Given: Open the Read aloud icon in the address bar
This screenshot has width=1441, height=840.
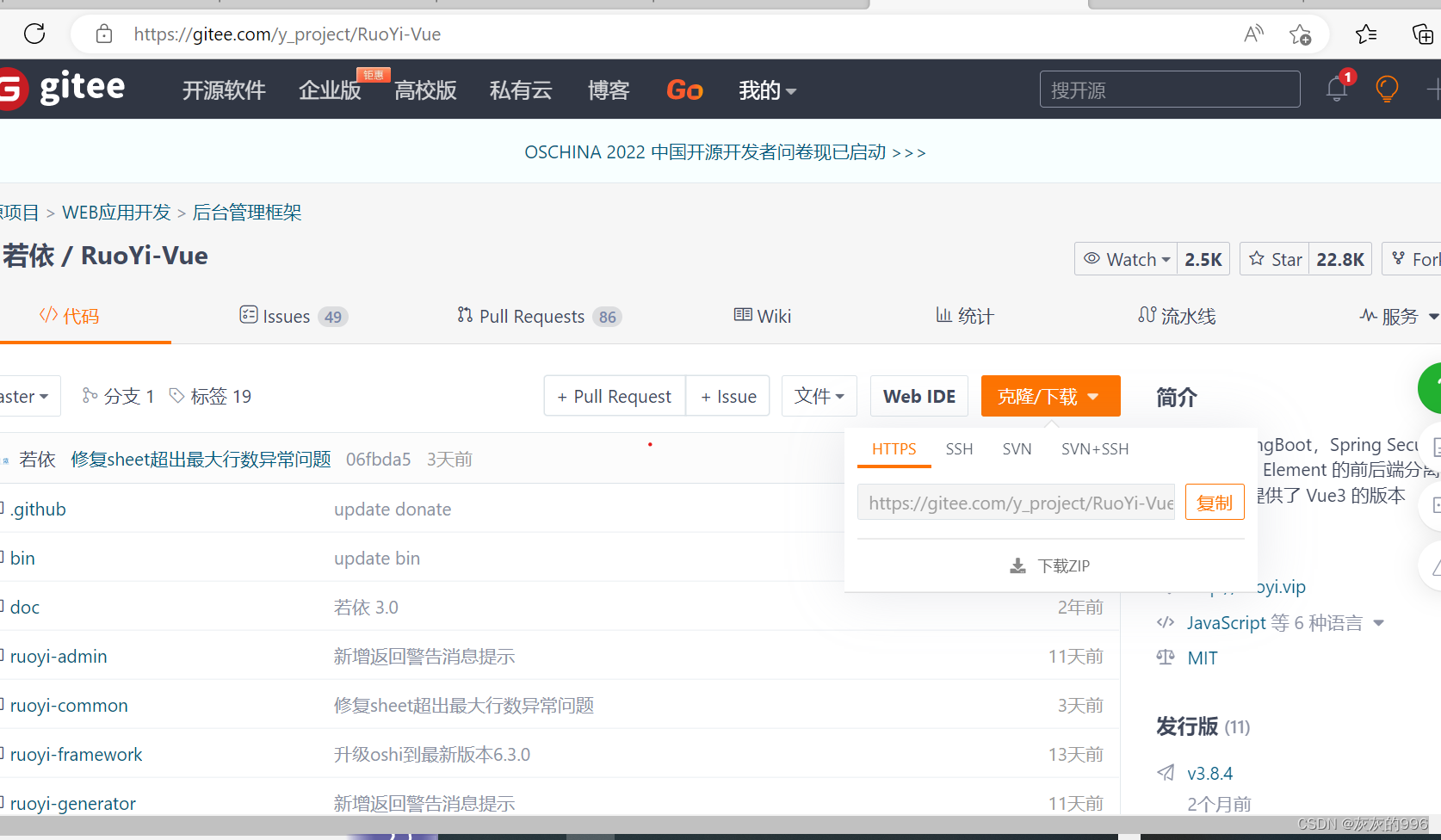Looking at the screenshot, I should pyautogui.click(x=1254, y=34).
